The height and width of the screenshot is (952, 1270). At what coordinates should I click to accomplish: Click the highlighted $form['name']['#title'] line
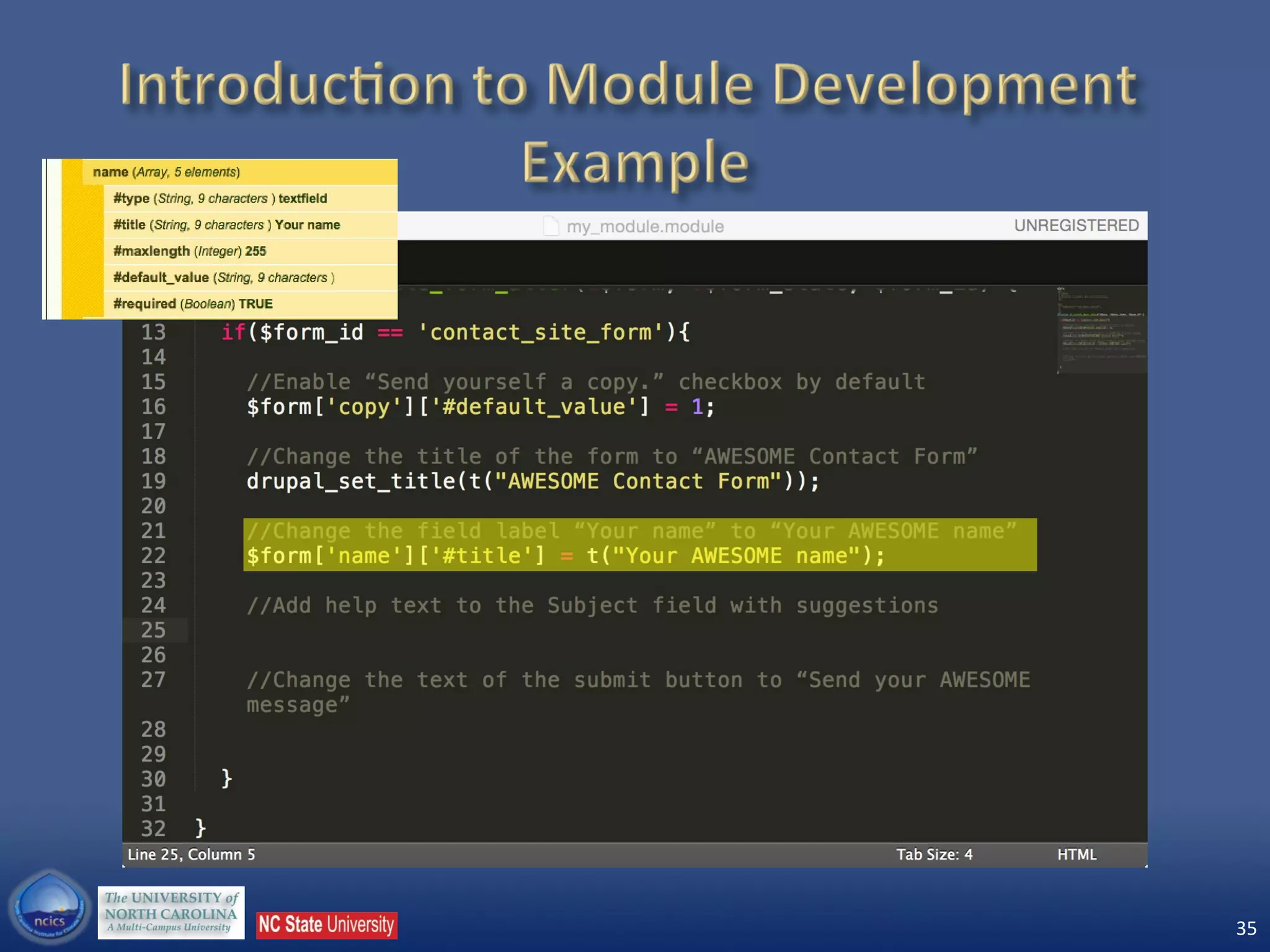tap(564, 556)
